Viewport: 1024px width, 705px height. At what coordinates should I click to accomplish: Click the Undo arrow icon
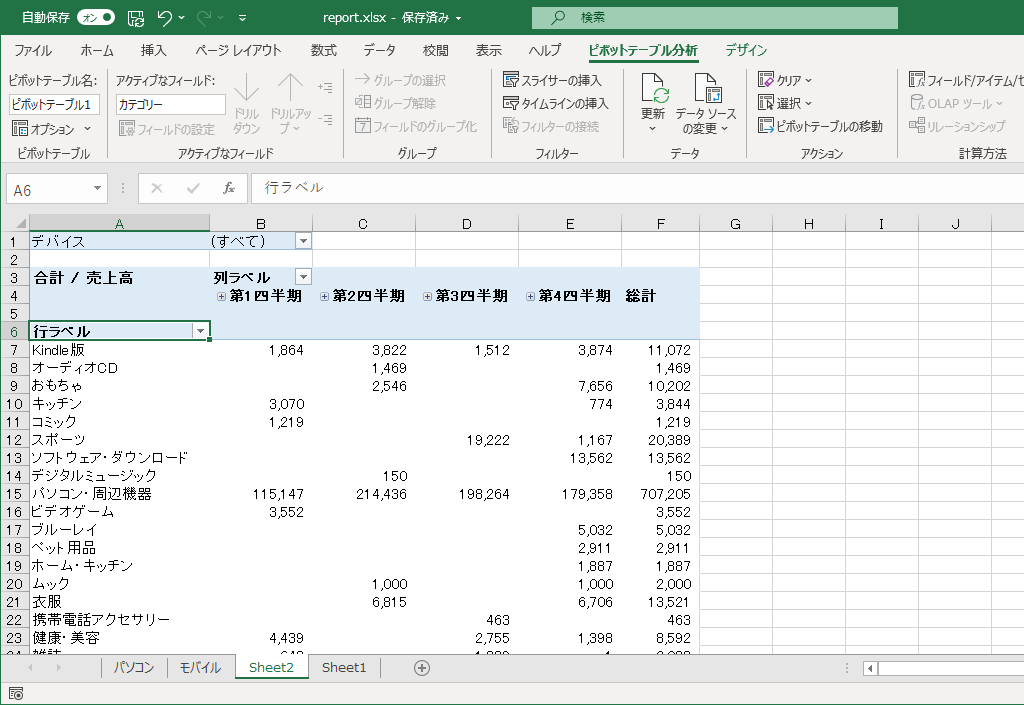click(165, 18)
